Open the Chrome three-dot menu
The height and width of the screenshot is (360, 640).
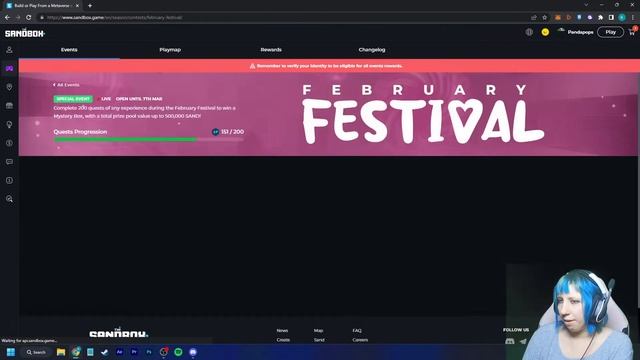tap(633, 18)
